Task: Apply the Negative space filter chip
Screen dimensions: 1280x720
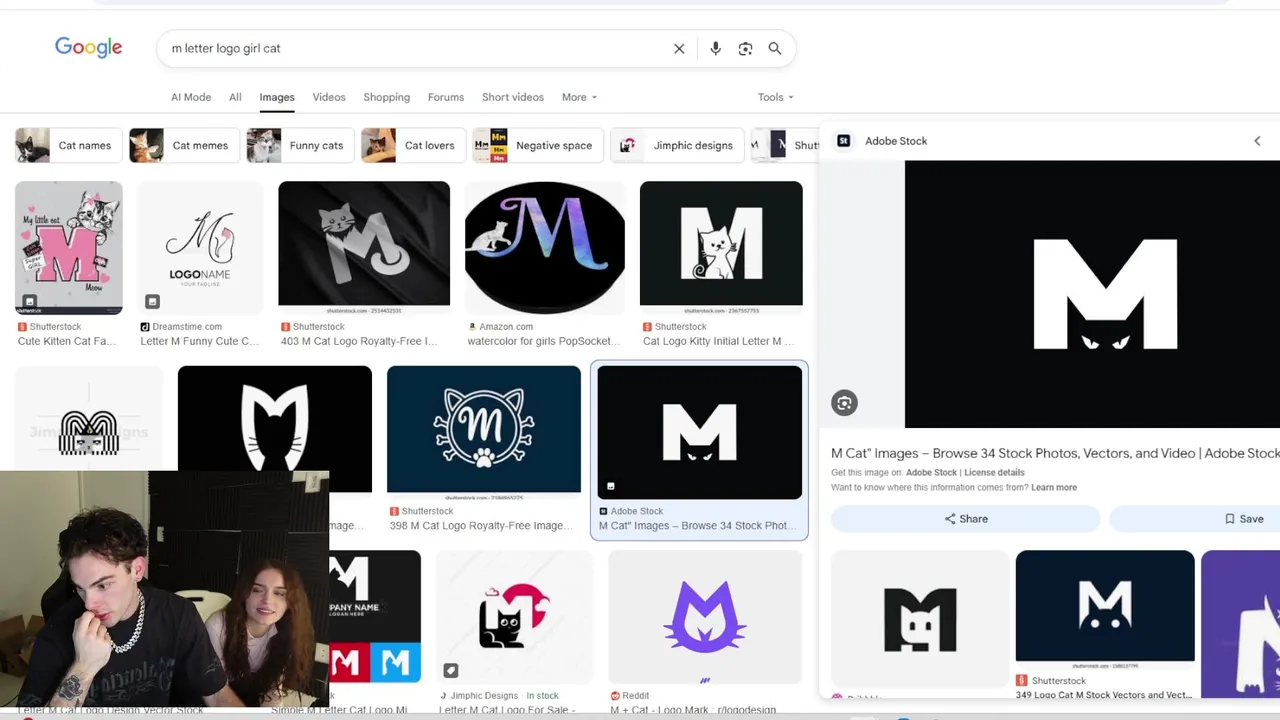Action: pos(538,145)
